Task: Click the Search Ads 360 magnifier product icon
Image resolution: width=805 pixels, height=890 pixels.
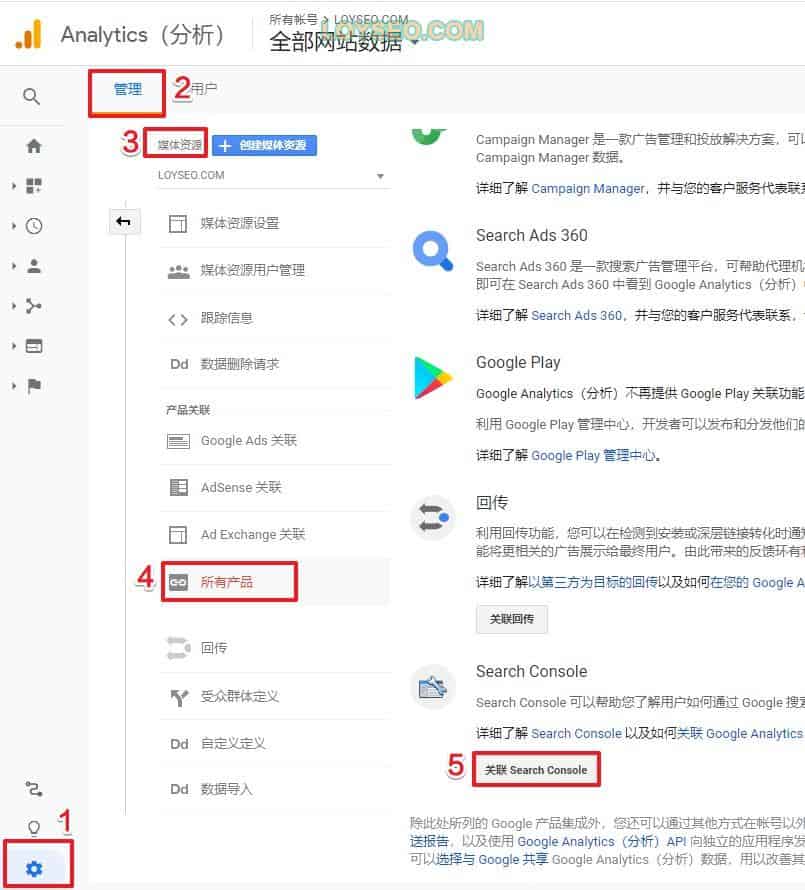Action: pos(433,250)
